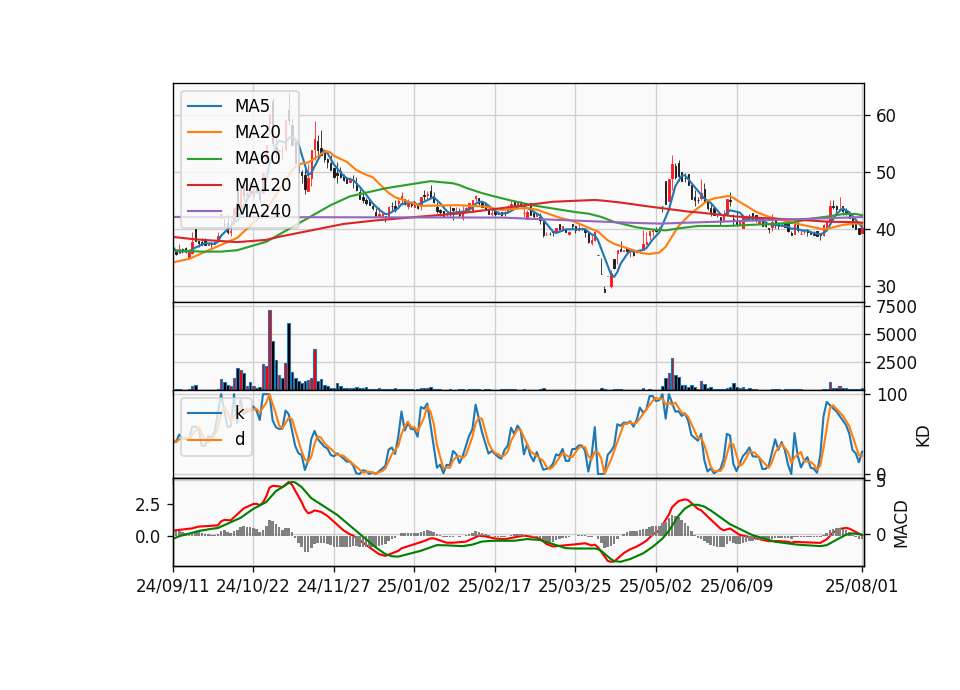Click the MA240 legend label
This screenshot has width=960, height=690.
pos(263,211)
